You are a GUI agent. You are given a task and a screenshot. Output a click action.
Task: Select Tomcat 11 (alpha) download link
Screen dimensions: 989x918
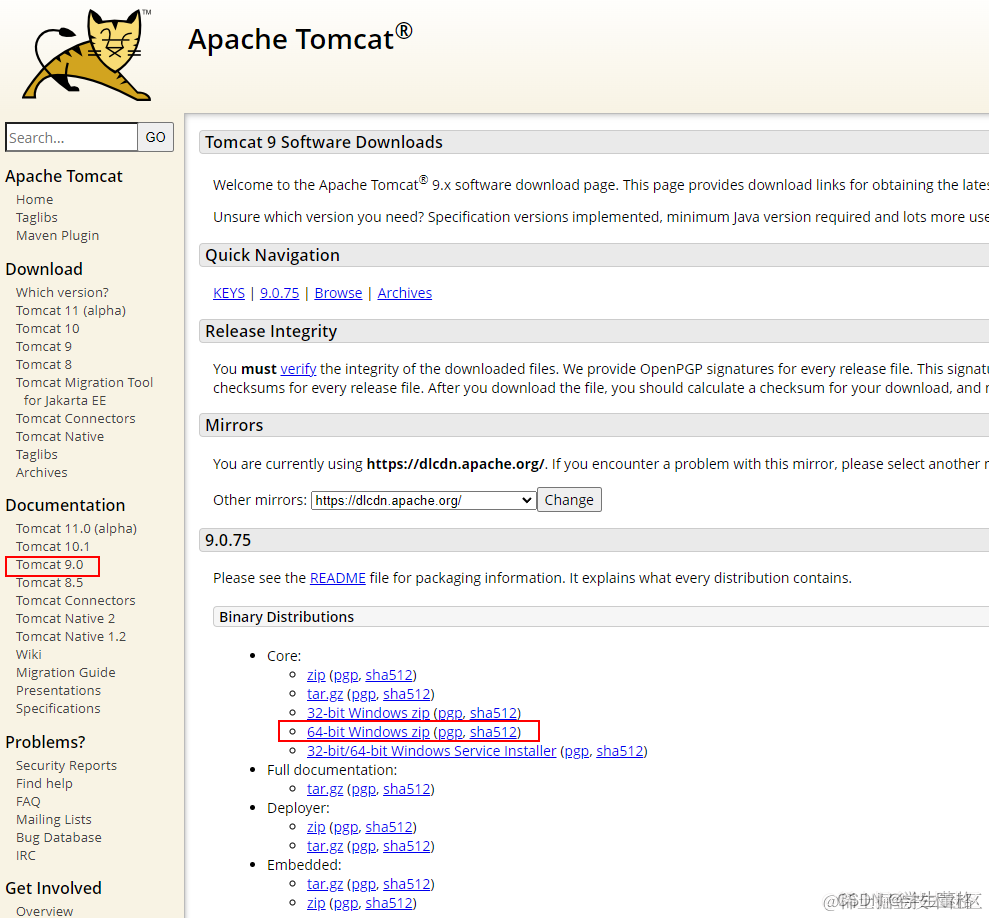(71, 310)
